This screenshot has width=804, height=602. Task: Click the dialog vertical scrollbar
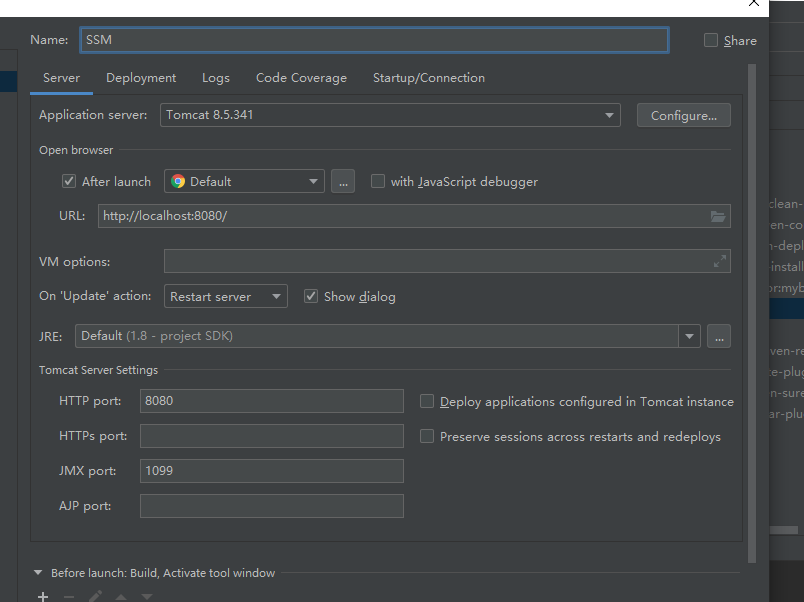752,313
